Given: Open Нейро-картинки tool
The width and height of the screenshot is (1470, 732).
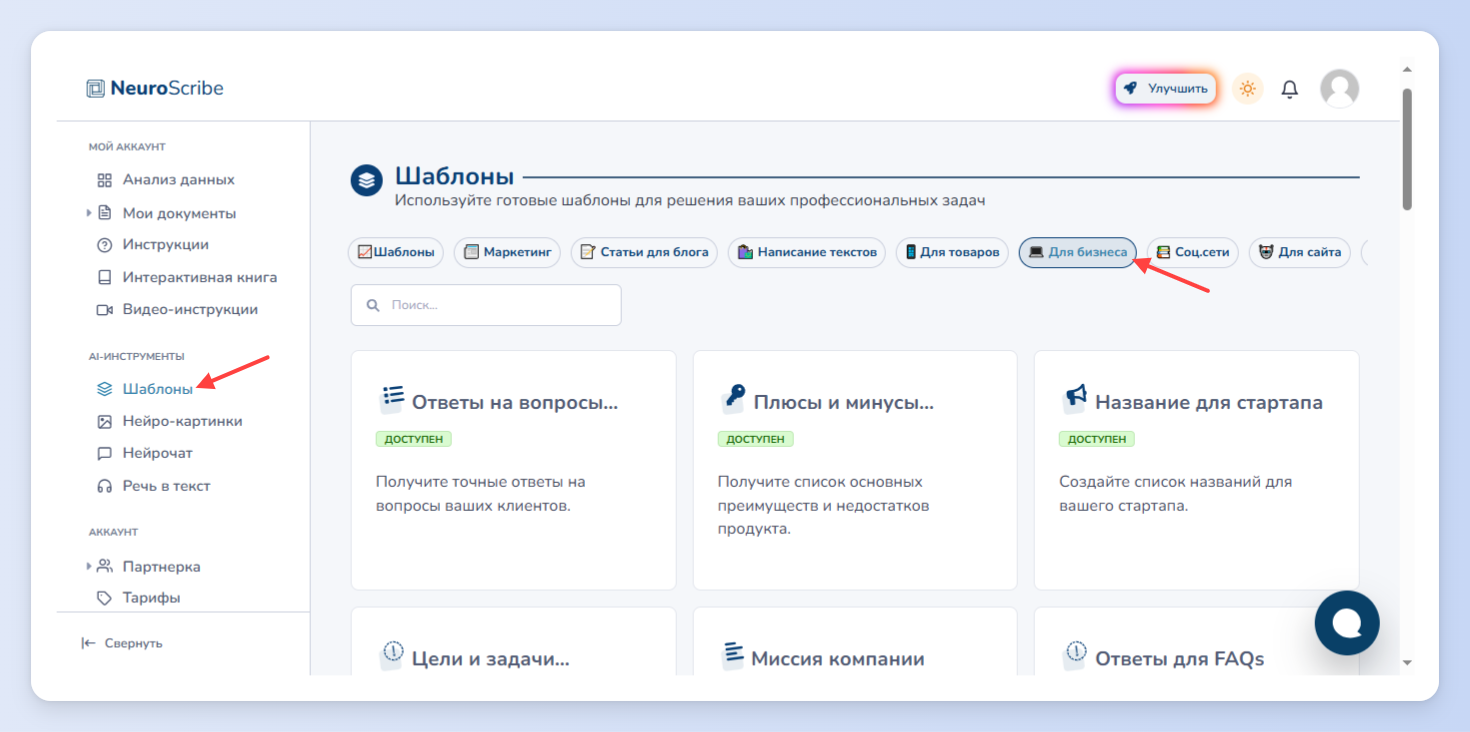Looking at the screenshot, I should [x=182, y=422].
